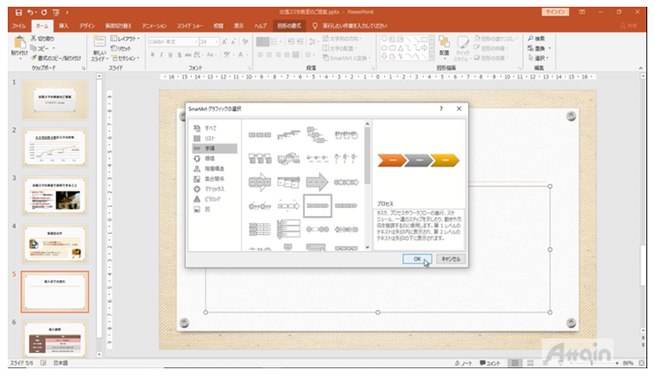Viewport: 655px width, 376px height.
Task: Click the dialog help question mark
Action: click(441, 109)
